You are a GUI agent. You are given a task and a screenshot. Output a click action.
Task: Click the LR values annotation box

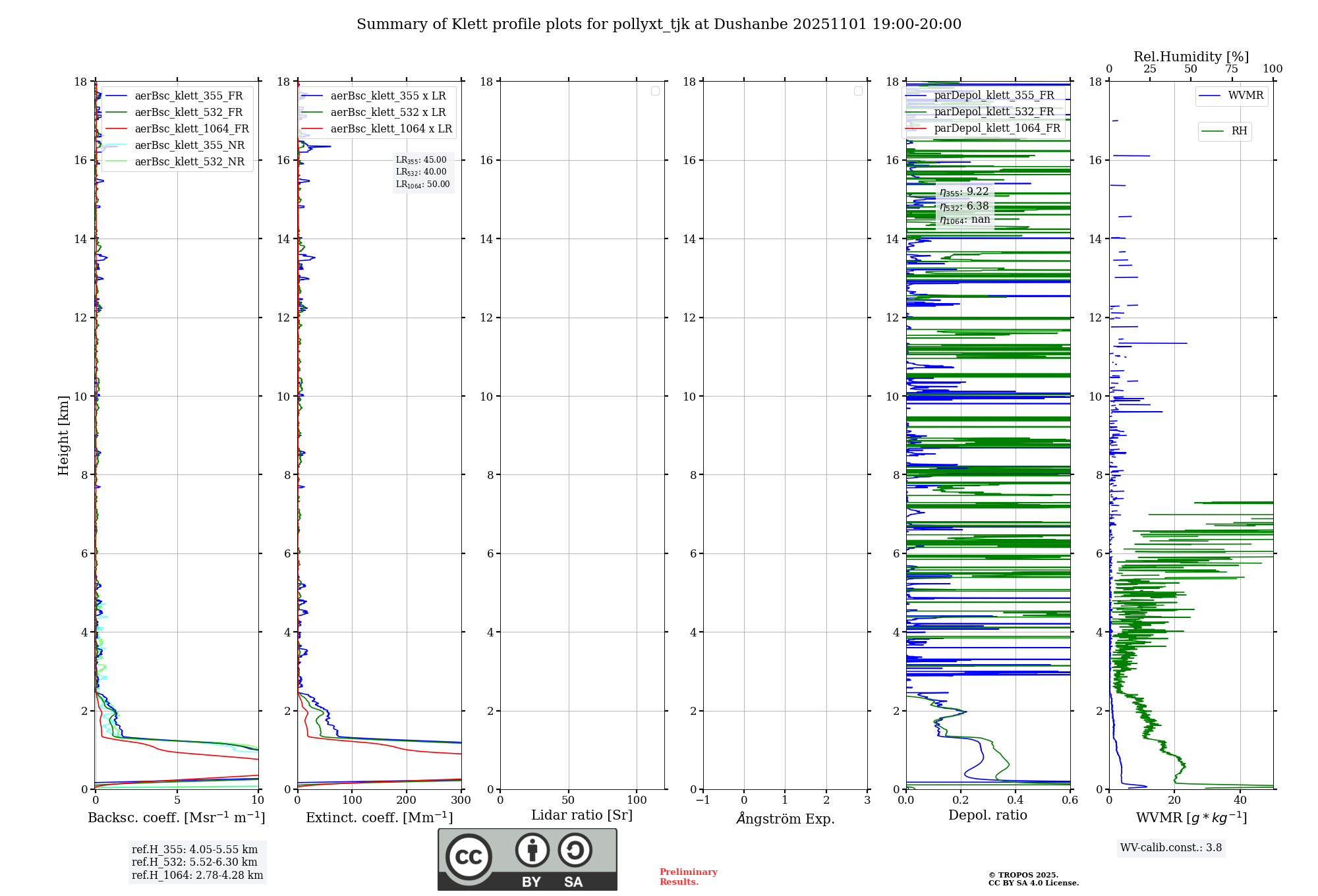(x=422, y=172)
